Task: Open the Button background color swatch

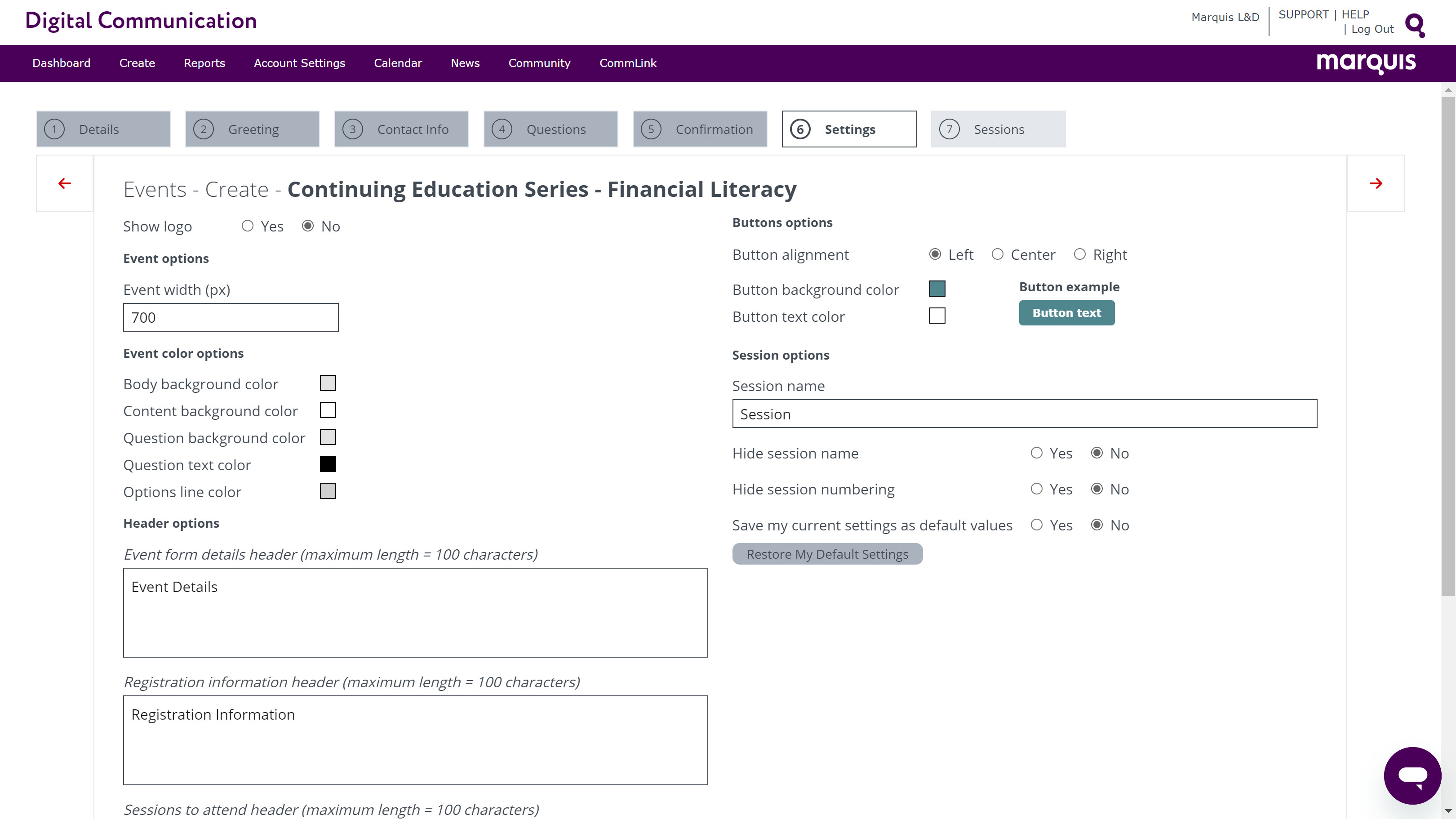Action: point(937,289)
